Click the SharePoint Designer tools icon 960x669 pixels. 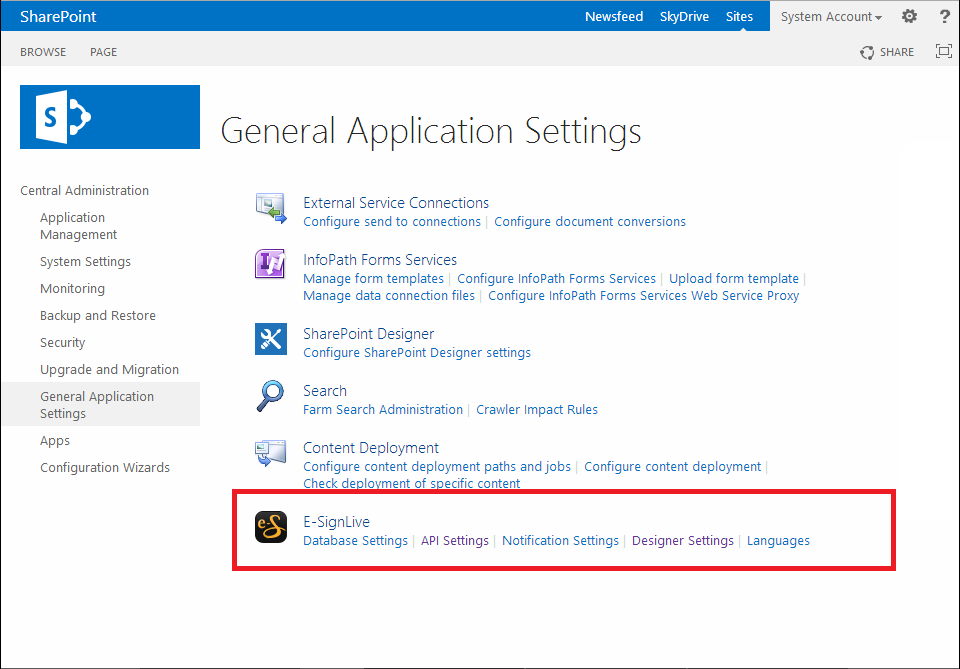coord(271,340)
